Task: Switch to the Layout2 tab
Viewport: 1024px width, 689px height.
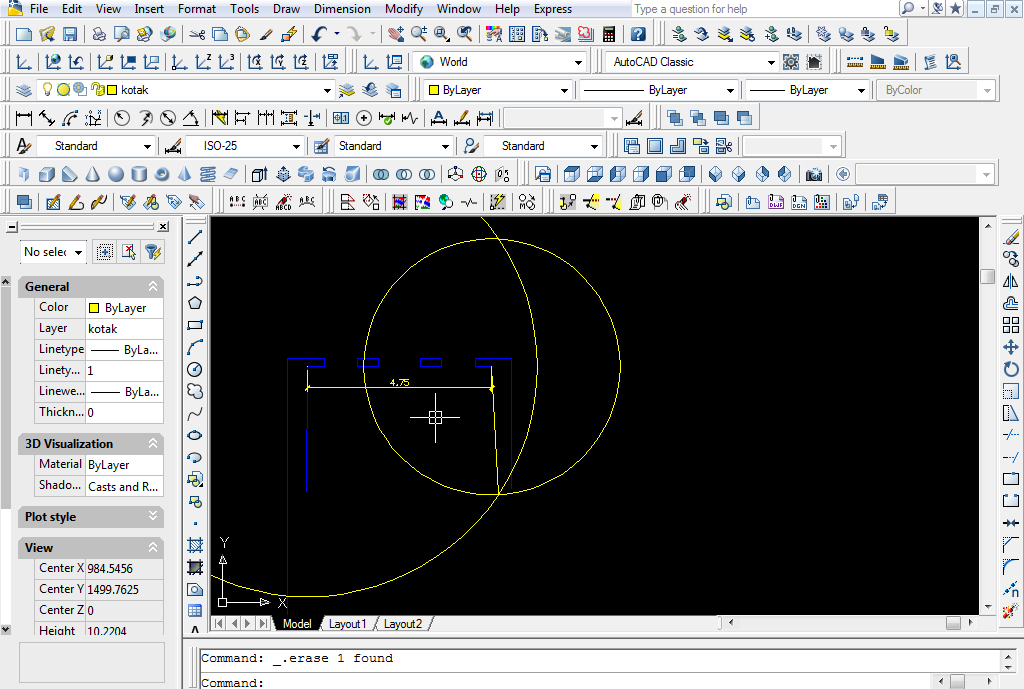Action: click(x=403, y=624)
